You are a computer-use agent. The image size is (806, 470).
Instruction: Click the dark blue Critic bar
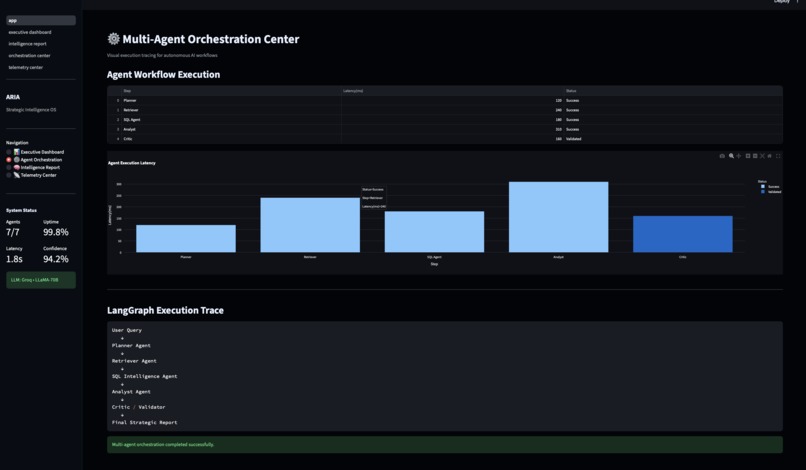[683, 234]
